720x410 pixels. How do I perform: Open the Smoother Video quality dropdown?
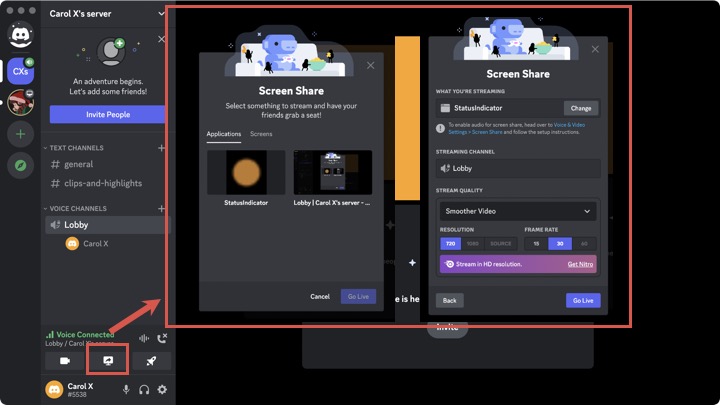[x=518, y=211]
